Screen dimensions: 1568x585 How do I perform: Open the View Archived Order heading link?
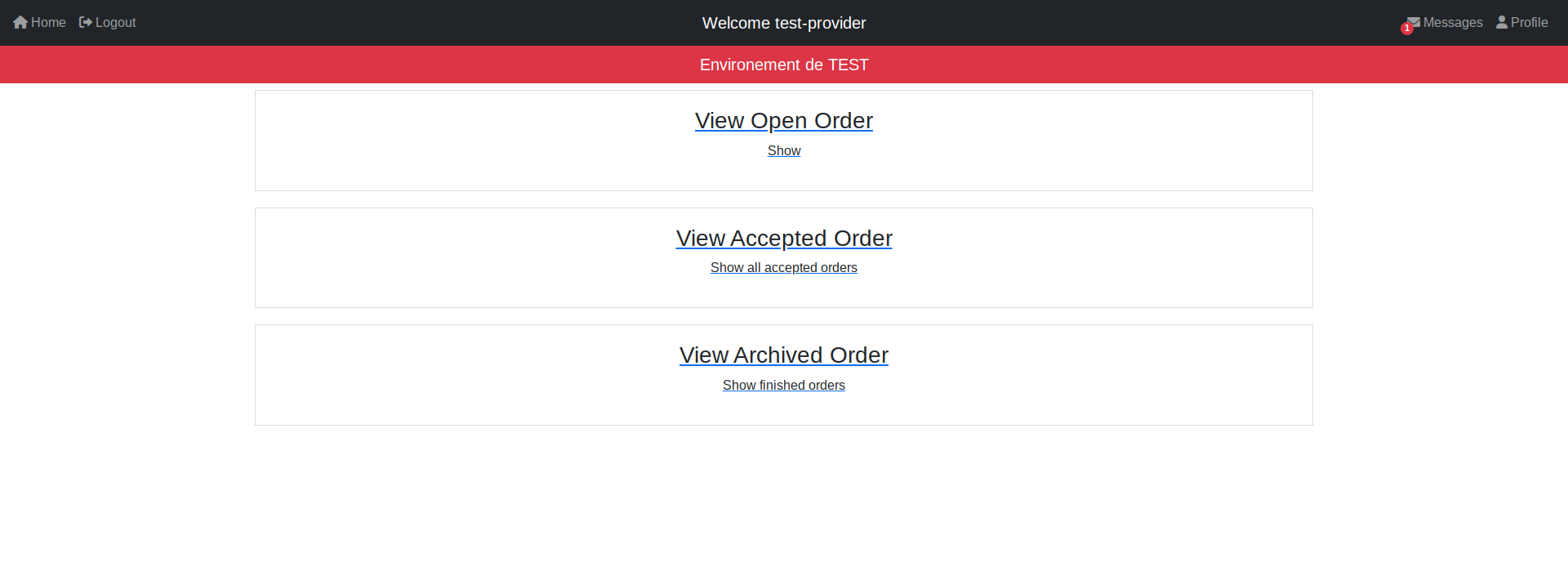(784, 355)
